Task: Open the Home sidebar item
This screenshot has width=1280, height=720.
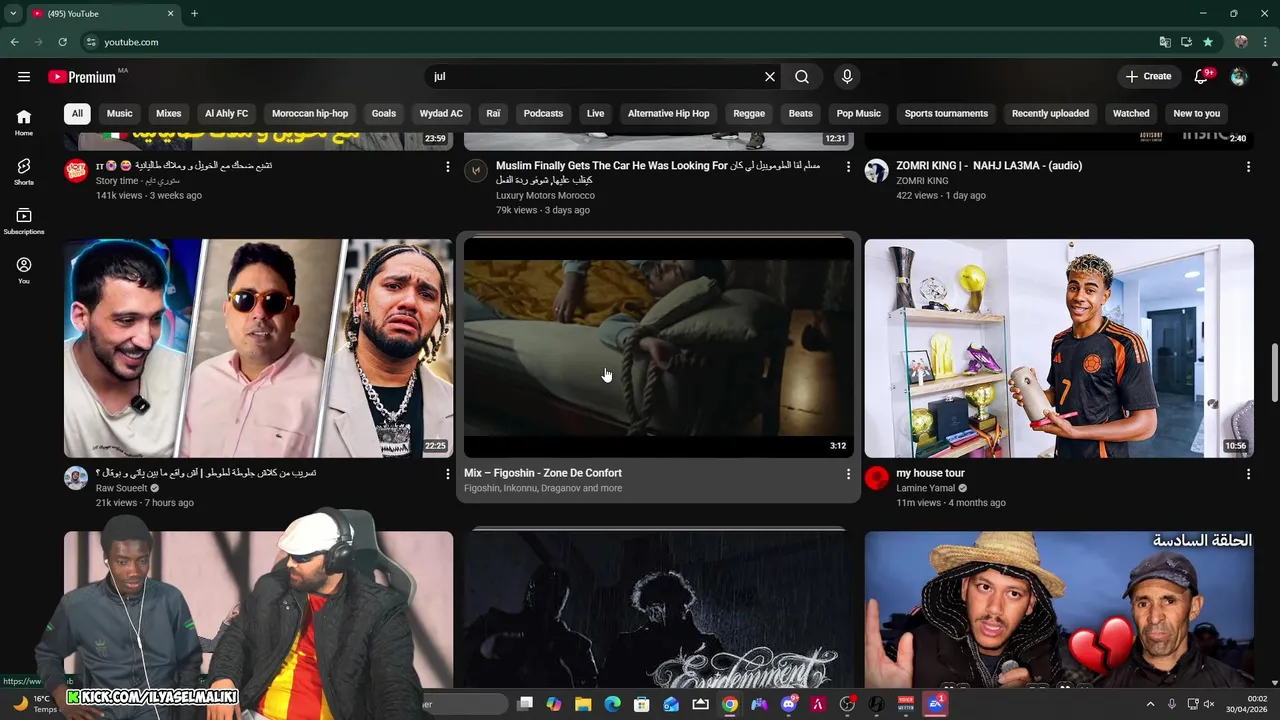Action: coord(24,122)
